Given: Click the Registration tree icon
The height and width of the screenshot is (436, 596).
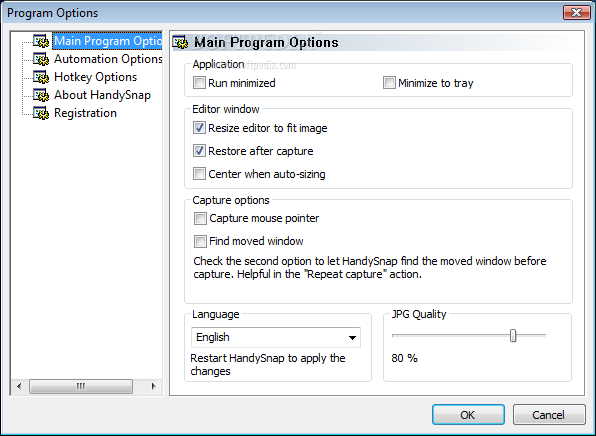Looking at the screenshot, I should tap(41, 113).
